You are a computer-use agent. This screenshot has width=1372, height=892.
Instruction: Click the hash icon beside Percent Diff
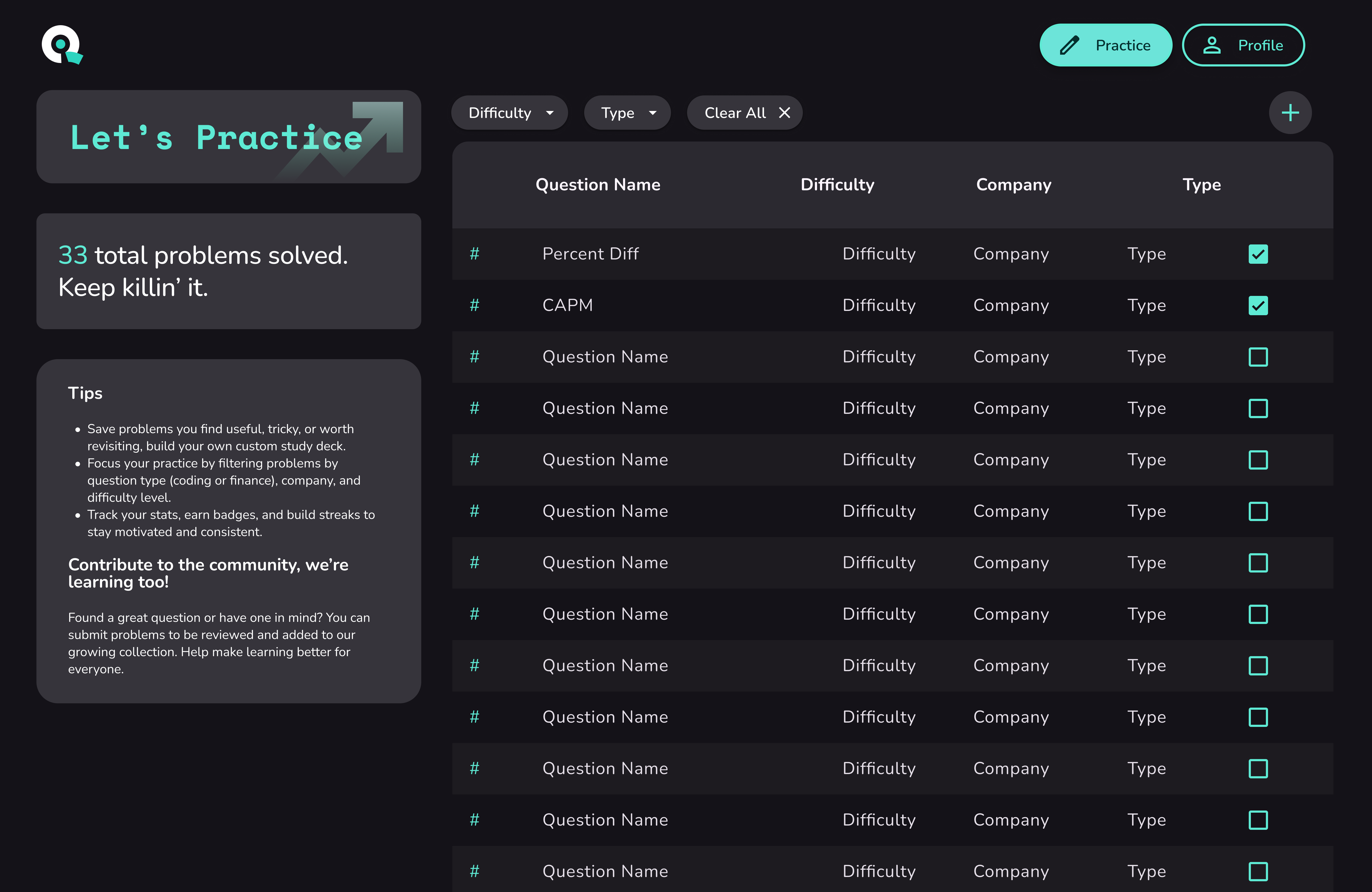click(474, 254)
